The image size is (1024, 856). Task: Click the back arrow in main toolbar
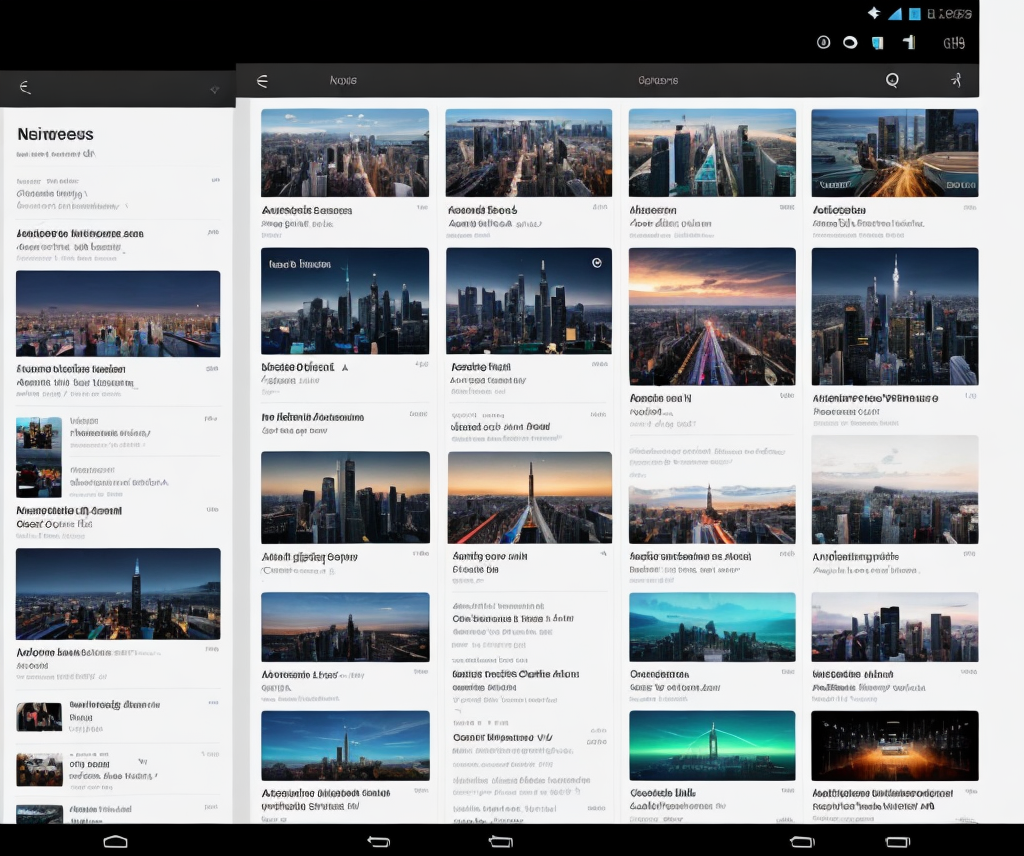point(262,80)
